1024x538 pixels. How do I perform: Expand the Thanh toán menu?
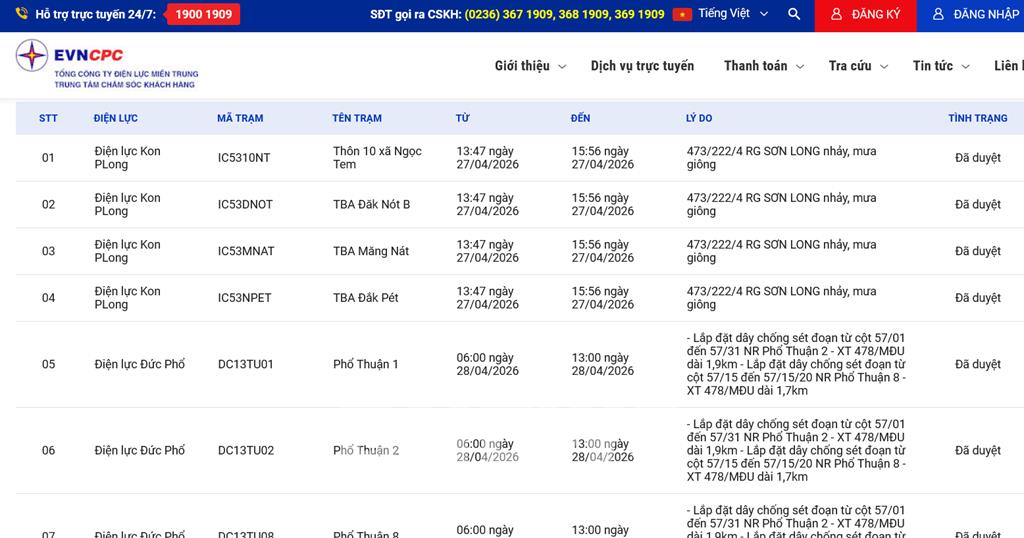[764, 66]
